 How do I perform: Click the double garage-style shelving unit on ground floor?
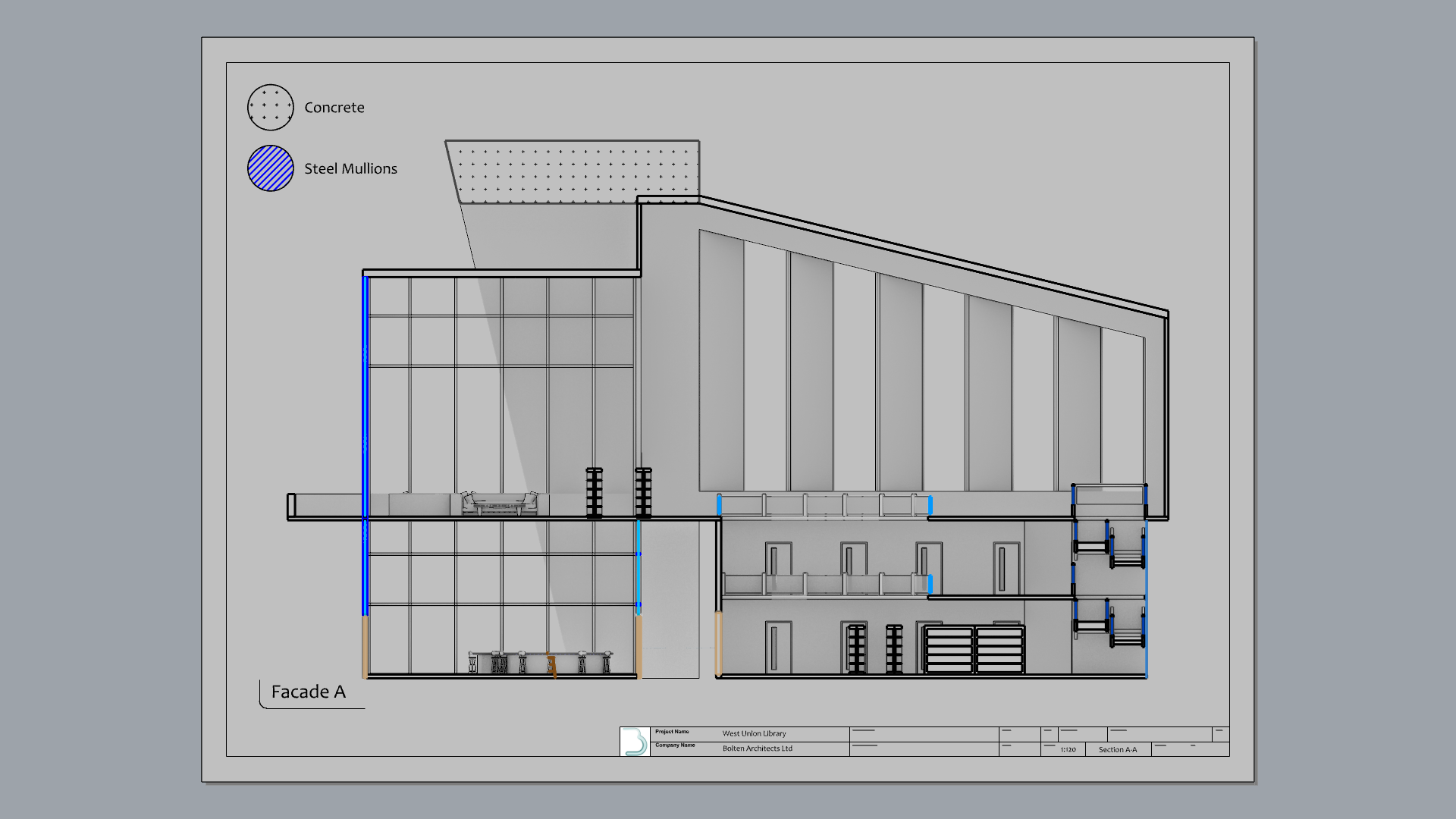[974, 650]
